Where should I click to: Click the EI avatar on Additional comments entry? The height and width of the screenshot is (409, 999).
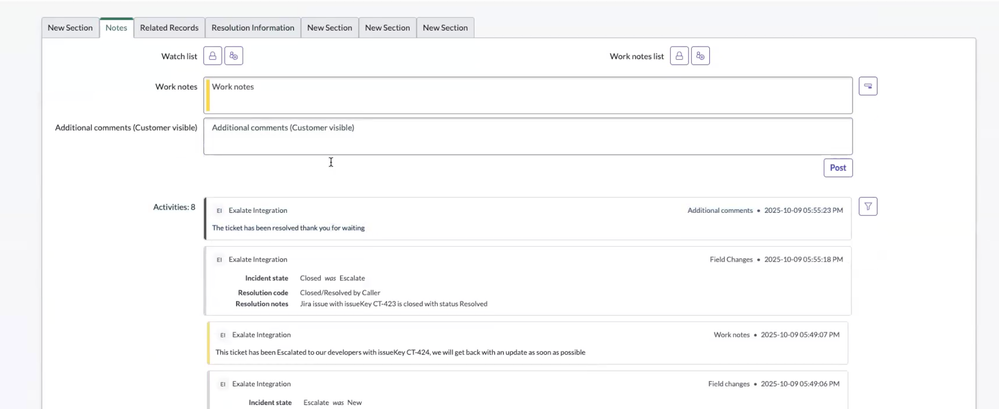(219, 210)
